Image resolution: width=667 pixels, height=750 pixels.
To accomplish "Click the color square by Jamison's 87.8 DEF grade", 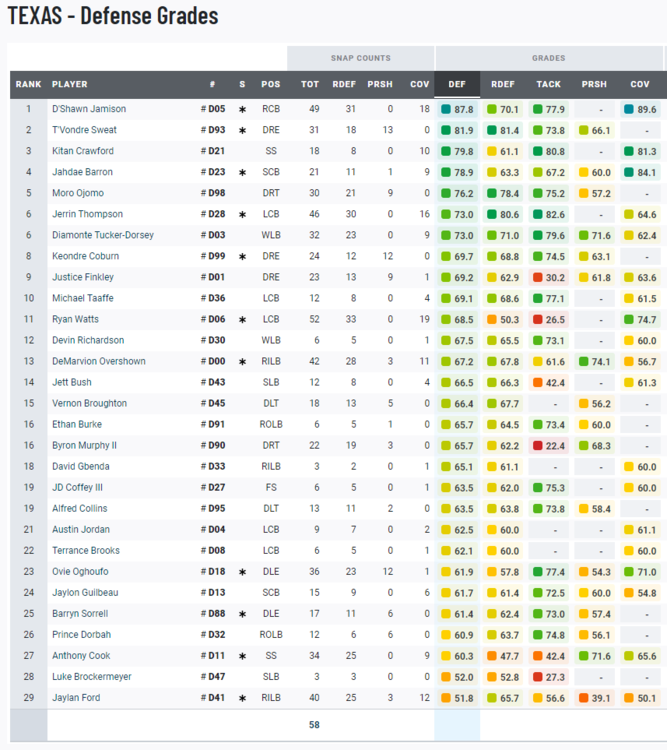I will pos(446,109).
